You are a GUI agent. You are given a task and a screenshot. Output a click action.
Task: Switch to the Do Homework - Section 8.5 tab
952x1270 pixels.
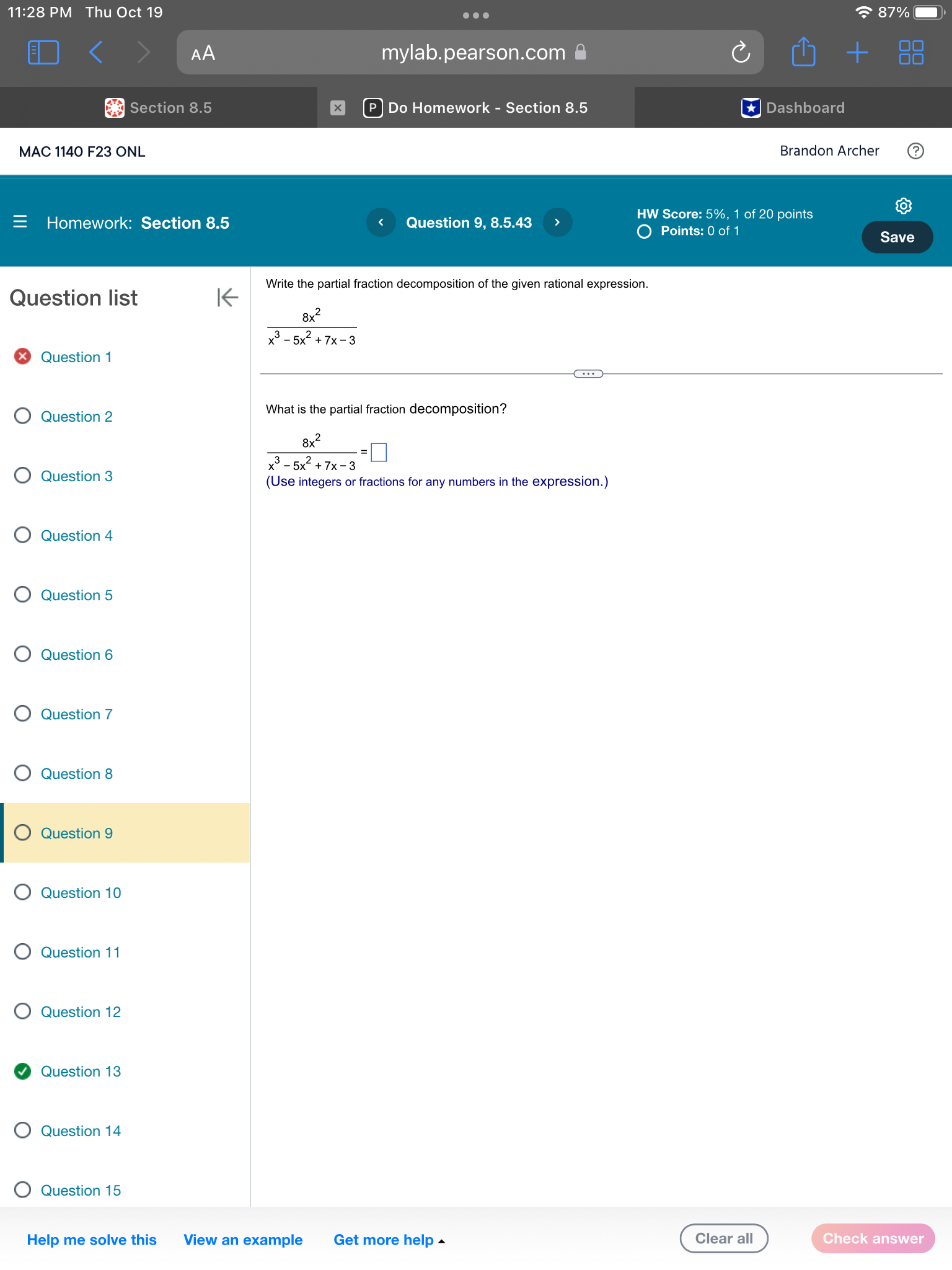coord(476,108)
